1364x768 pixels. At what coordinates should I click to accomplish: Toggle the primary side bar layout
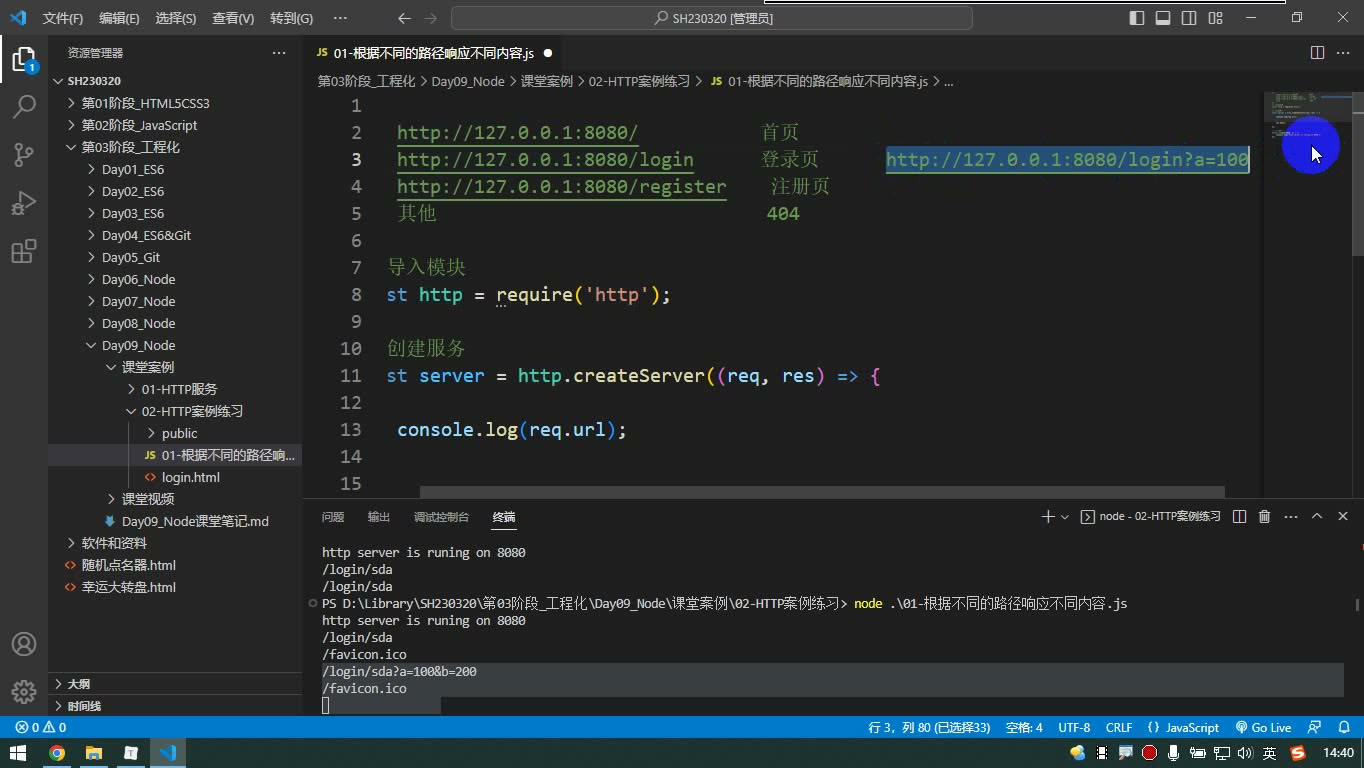pos(1137,18)
